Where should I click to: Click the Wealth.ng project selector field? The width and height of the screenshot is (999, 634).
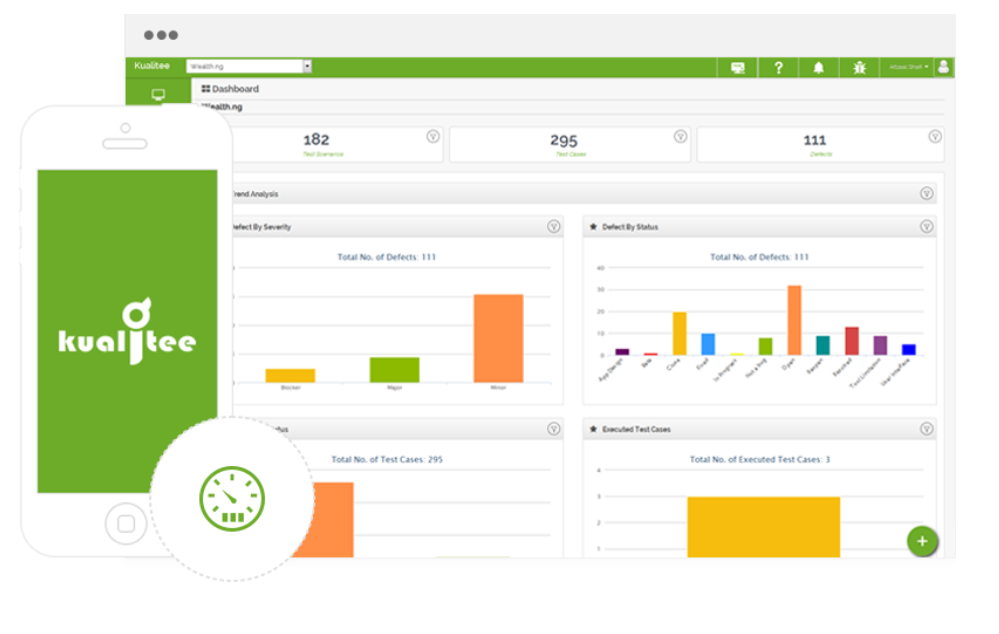[x=248, y=66]
